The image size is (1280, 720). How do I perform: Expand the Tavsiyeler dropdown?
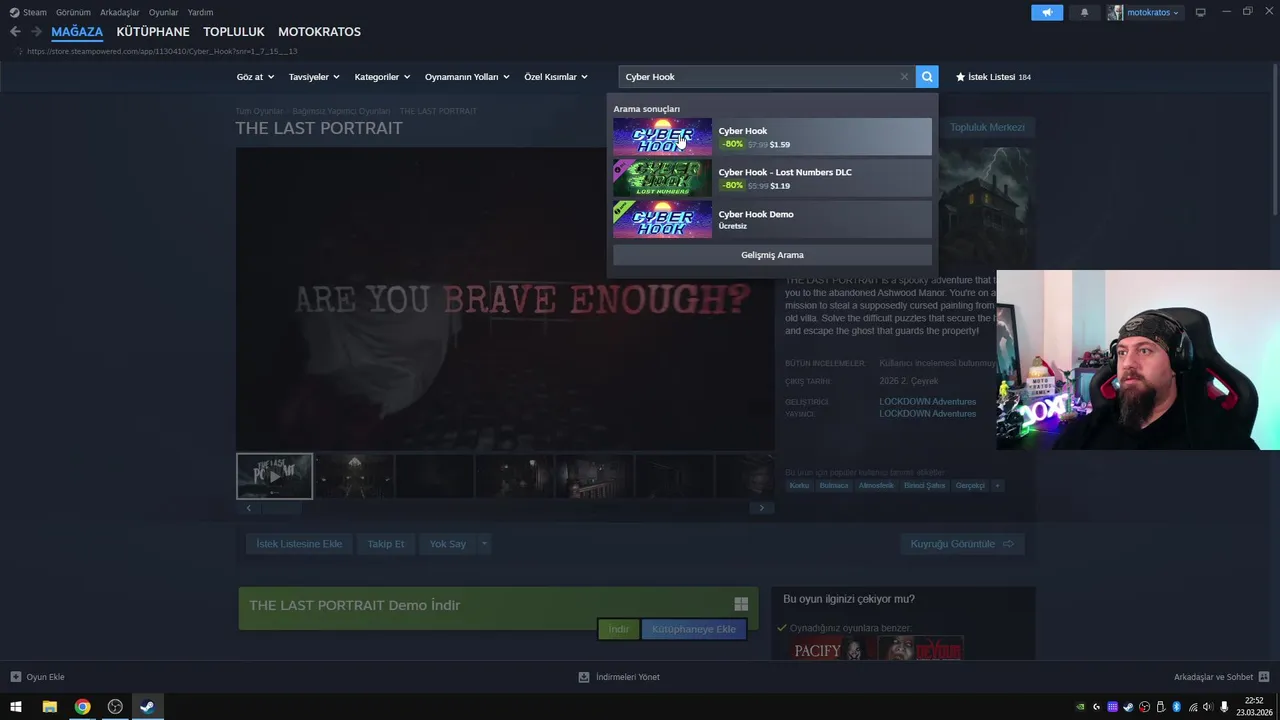click(314, 77)
